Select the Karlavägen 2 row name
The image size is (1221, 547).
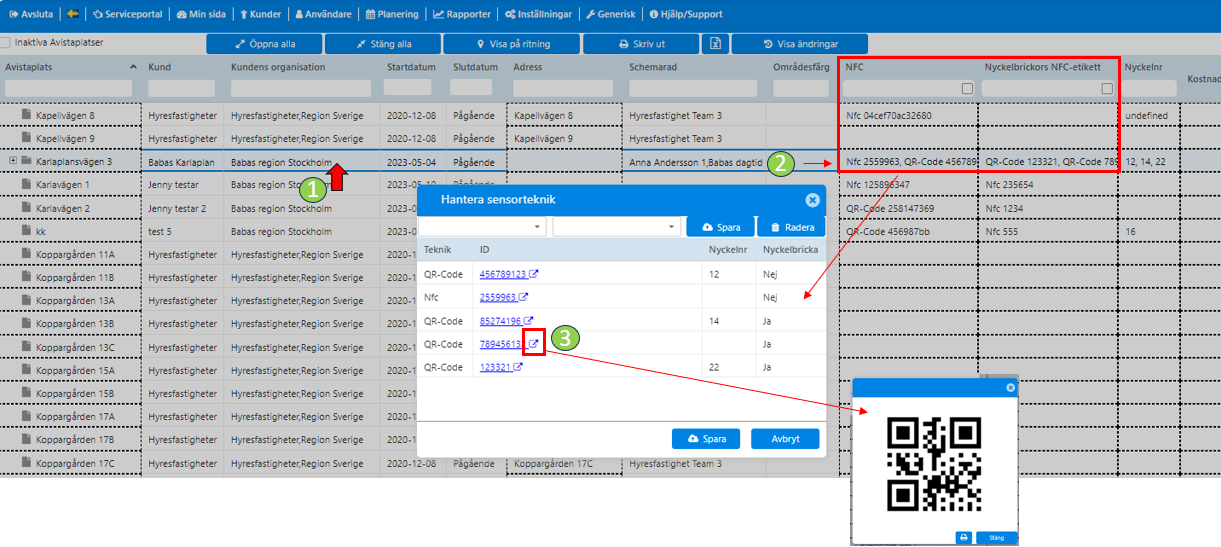click(63, 208)
